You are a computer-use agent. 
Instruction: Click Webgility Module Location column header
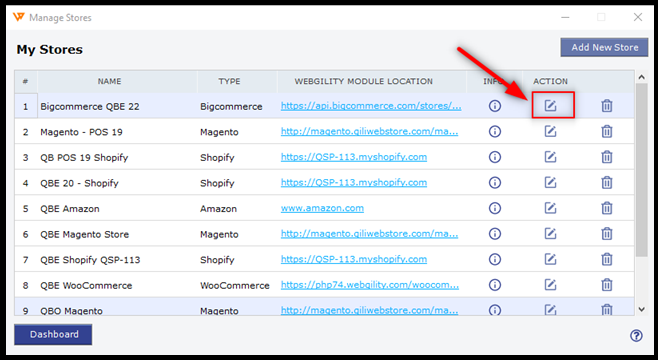[x=363, y=81]
